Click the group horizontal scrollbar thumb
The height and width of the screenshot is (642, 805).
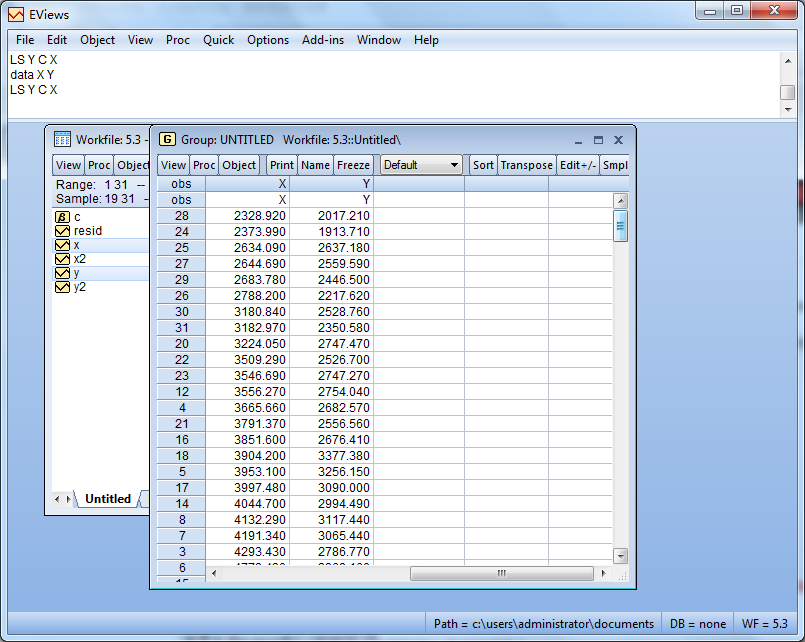pyautogui.click(x=502, y=574)
